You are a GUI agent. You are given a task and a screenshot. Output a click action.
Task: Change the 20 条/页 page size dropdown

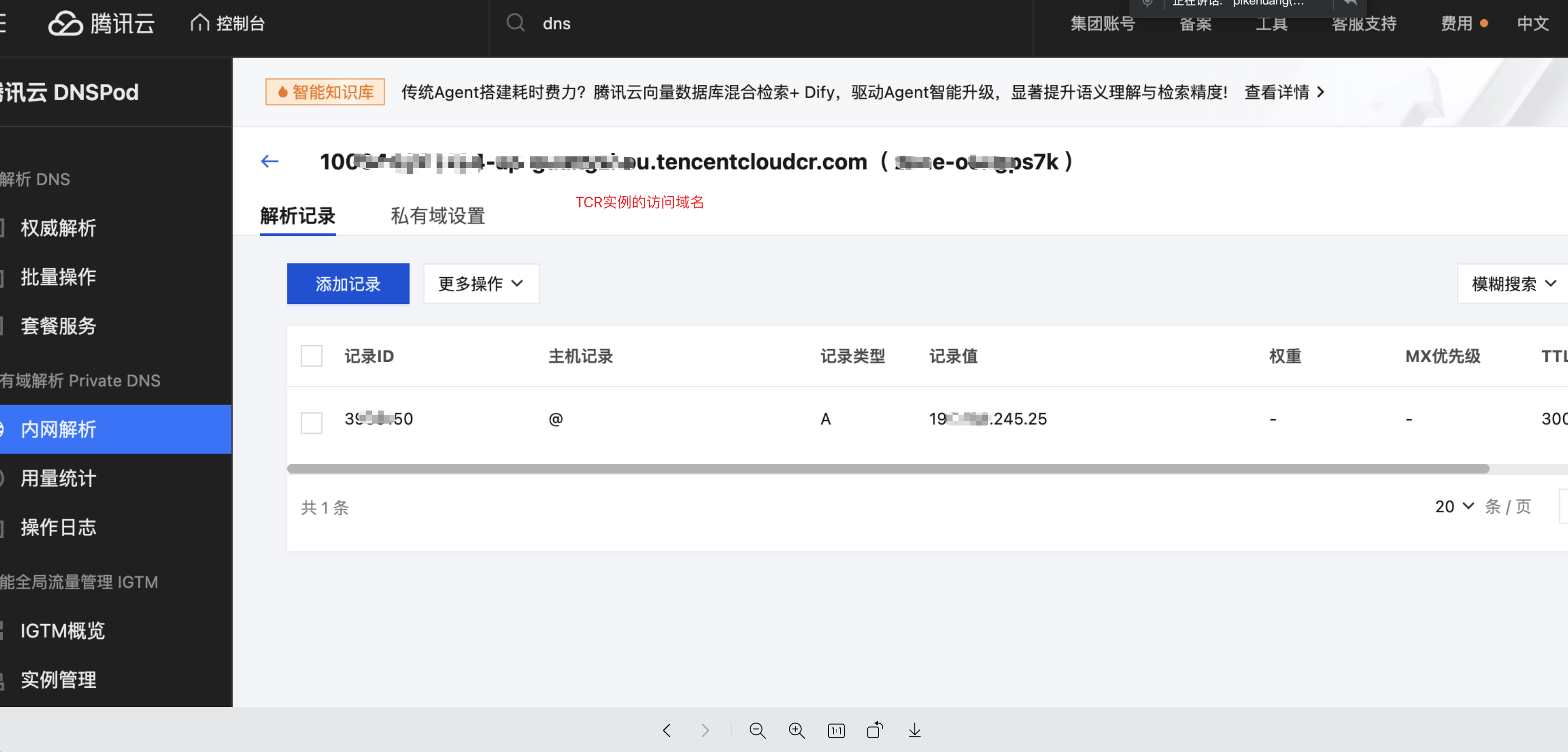1454,506
